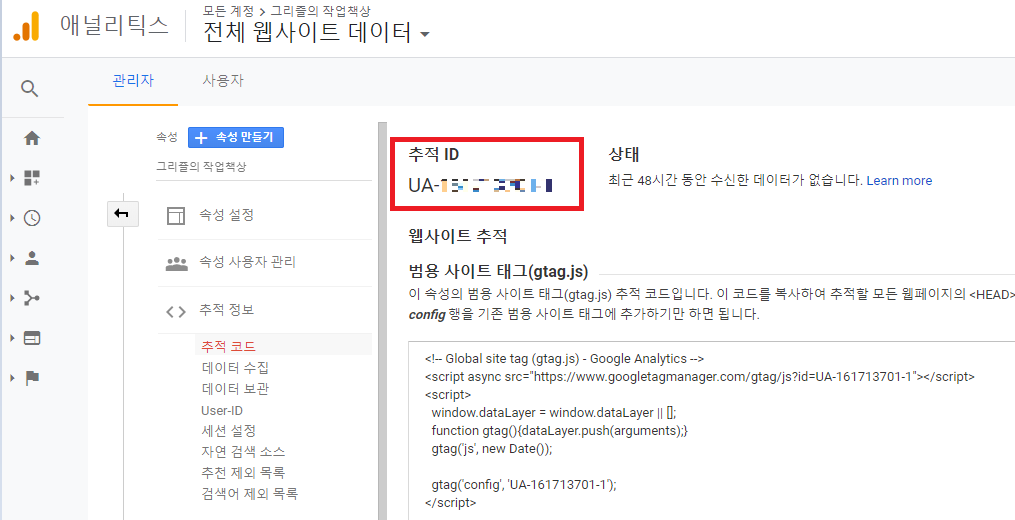Image resolution: width=1015 pixels, height=520 pixels.
Task: Go to Home icon in sidebar
Action: pos(32,138)
